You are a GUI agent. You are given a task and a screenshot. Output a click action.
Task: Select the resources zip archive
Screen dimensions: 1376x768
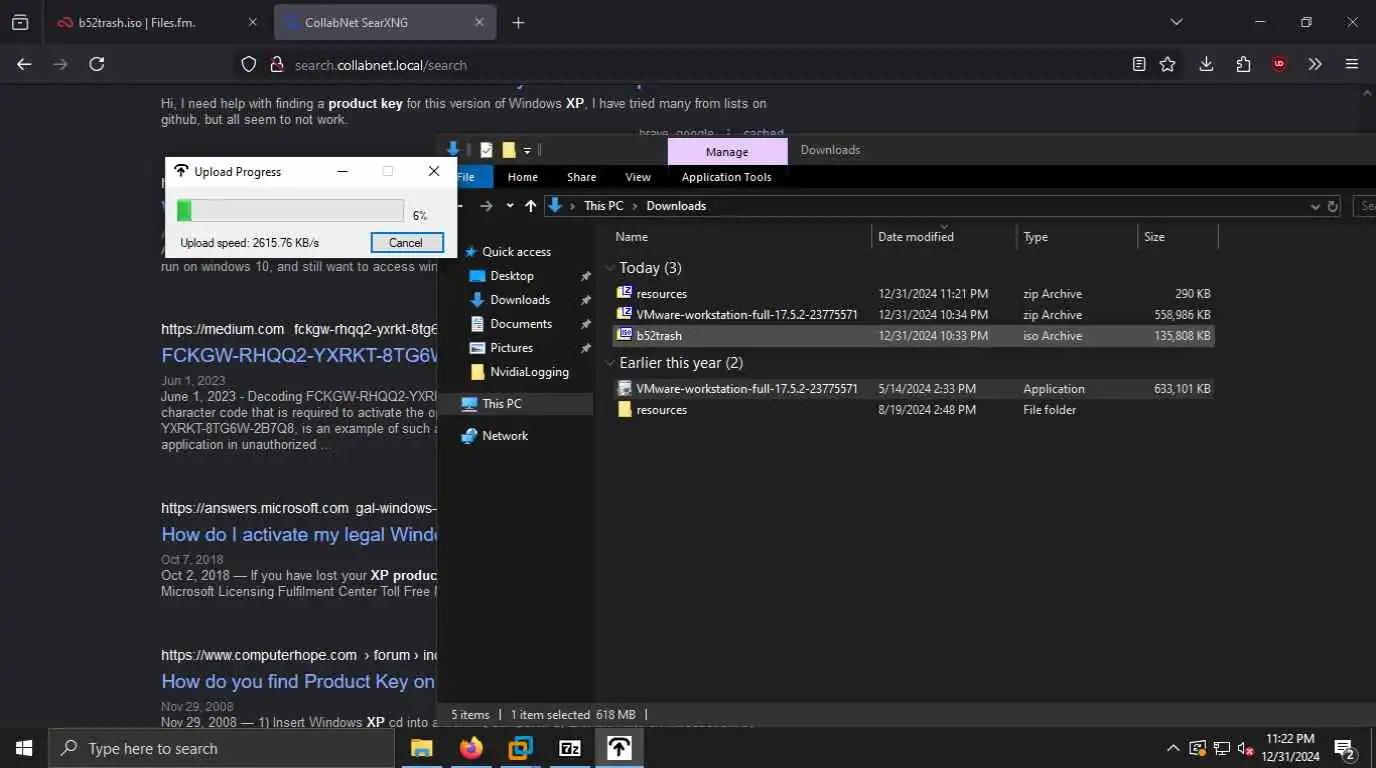click(x=913, y=294)
